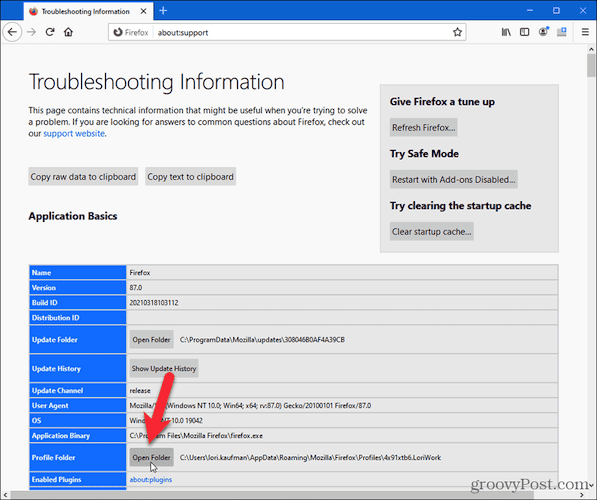
Task: Open the Library icon in toolbar
Action: pos(506,32)
